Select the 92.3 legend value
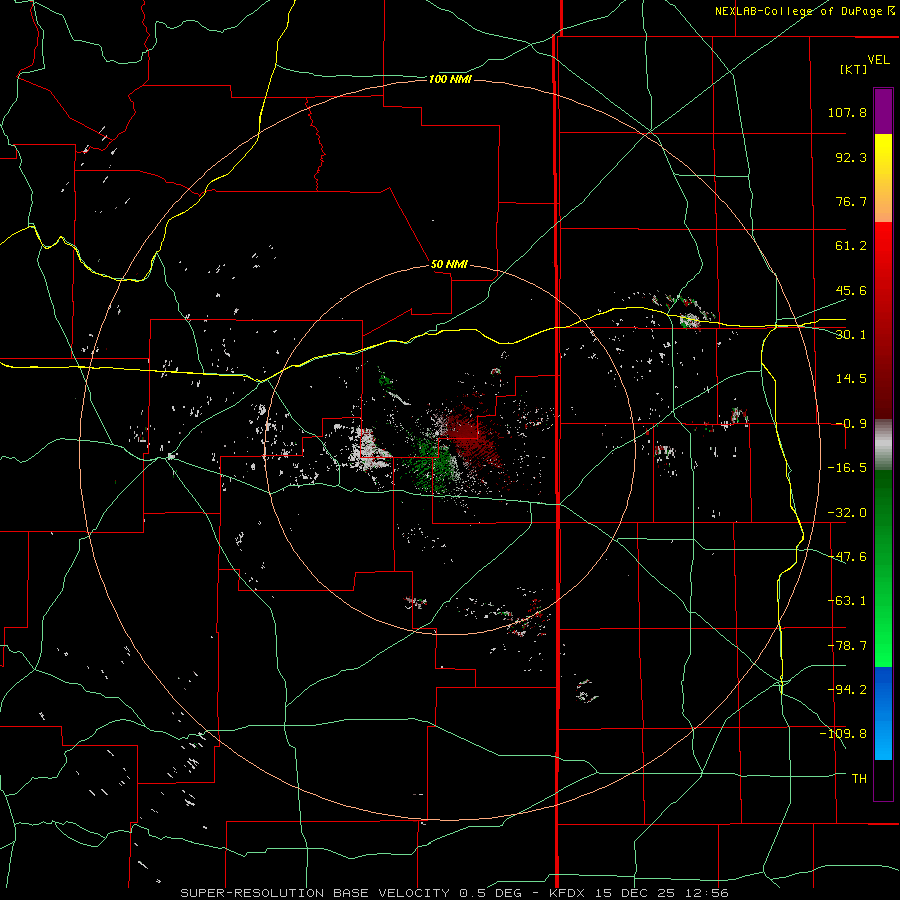 click(x=851, y=157)
